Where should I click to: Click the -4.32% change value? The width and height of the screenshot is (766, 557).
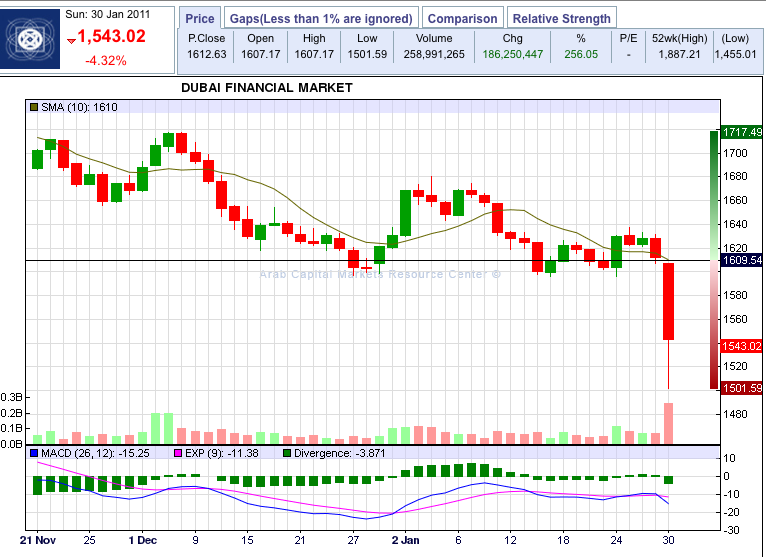click(106, 61)
